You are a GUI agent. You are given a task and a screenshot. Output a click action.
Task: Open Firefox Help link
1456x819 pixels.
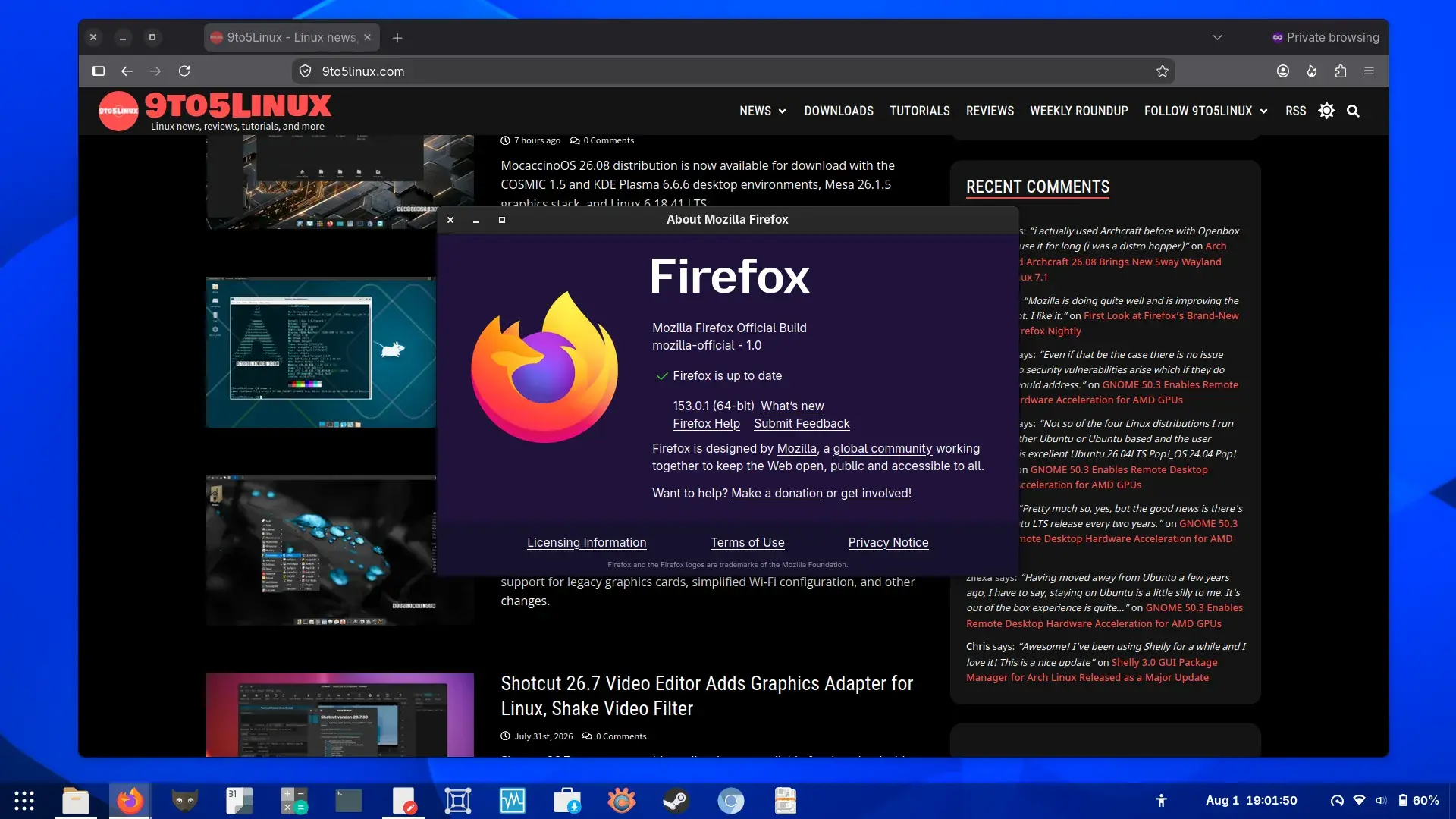coord(706,423)
